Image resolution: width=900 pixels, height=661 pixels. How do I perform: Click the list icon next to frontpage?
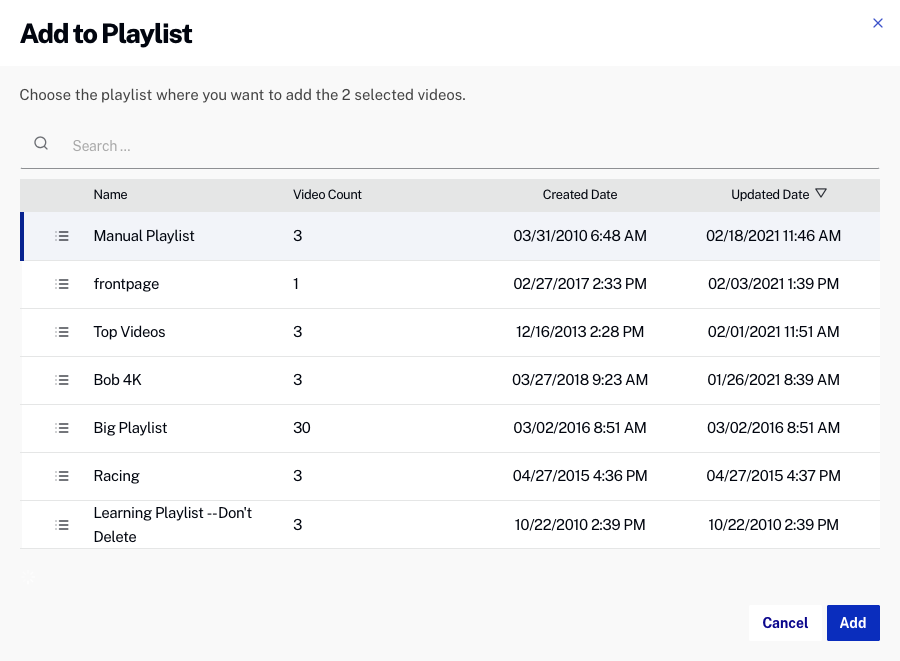click(62, 284)
